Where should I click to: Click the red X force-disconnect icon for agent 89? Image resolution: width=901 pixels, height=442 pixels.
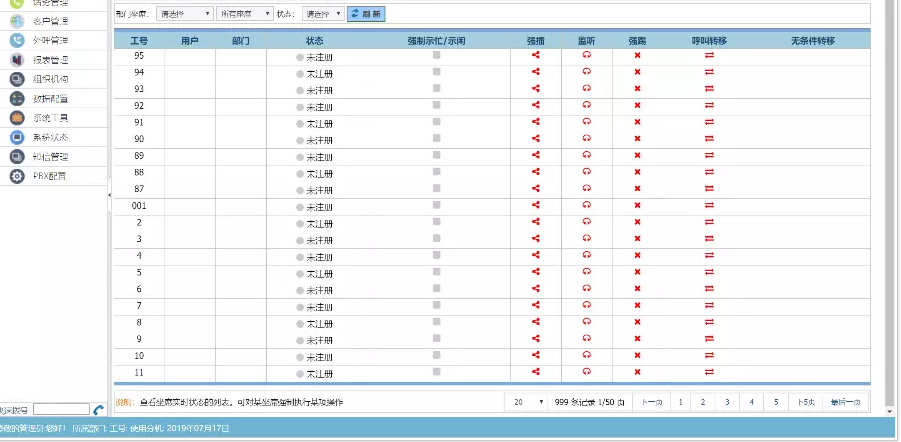[x=637, y=156]
